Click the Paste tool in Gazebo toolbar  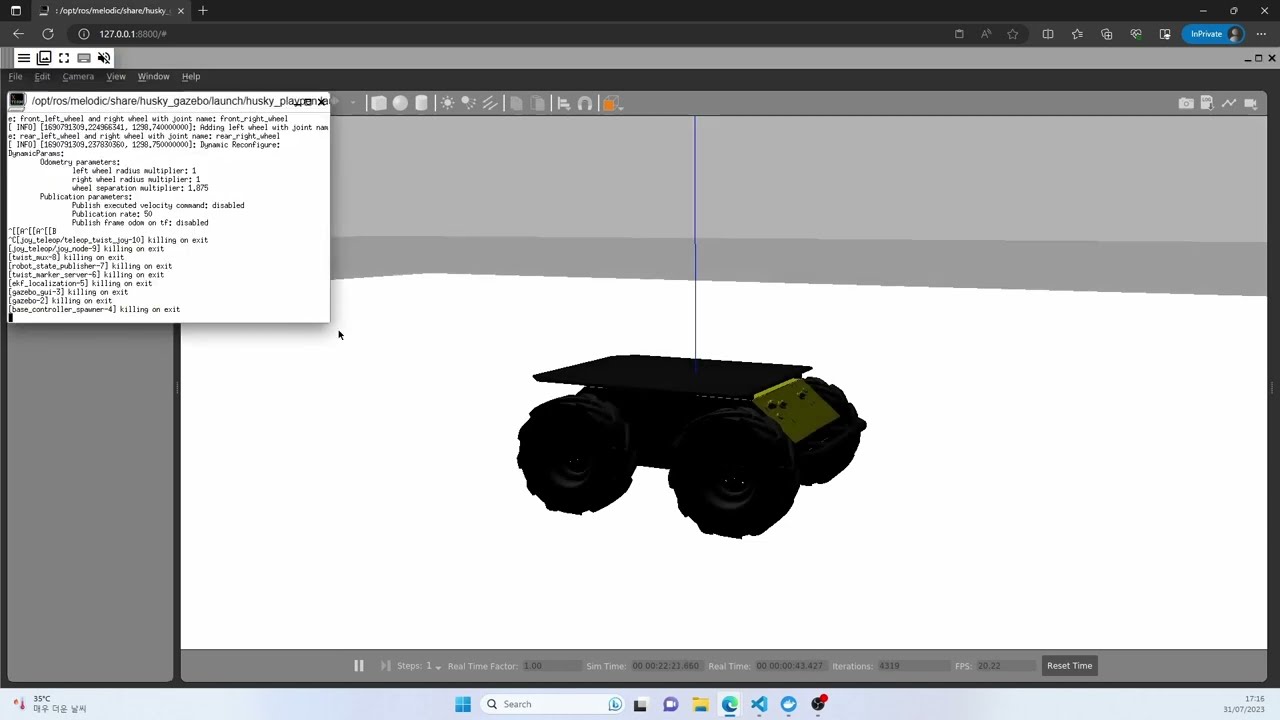[537, 103]
